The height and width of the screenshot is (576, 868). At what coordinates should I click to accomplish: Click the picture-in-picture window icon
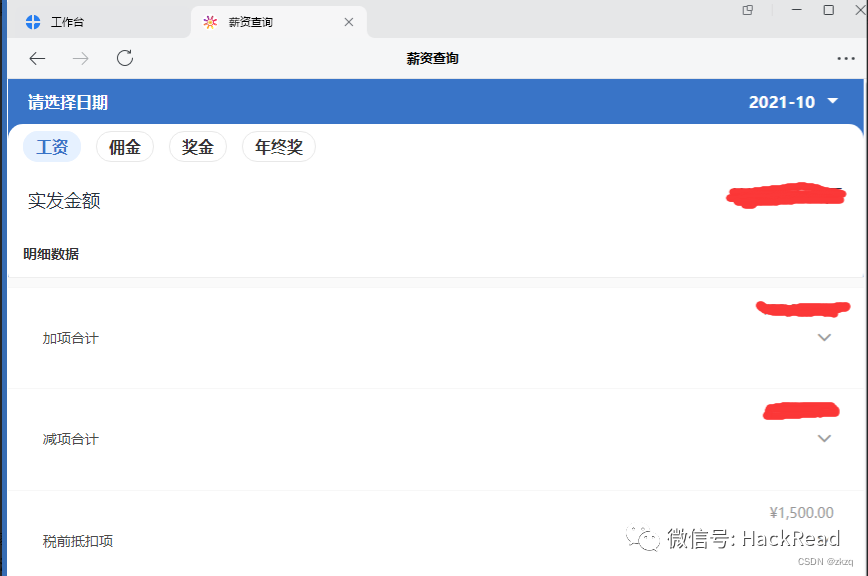tap(748, 10)
